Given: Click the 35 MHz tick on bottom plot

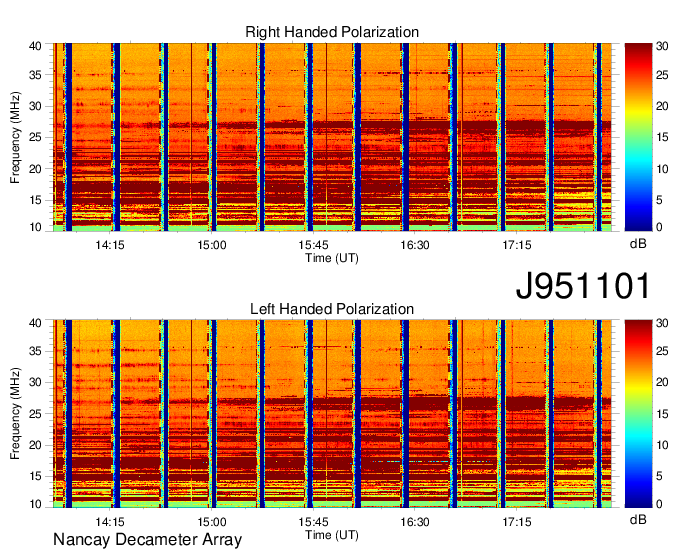Looking at the screenshot, I should [x=35, y=351].
